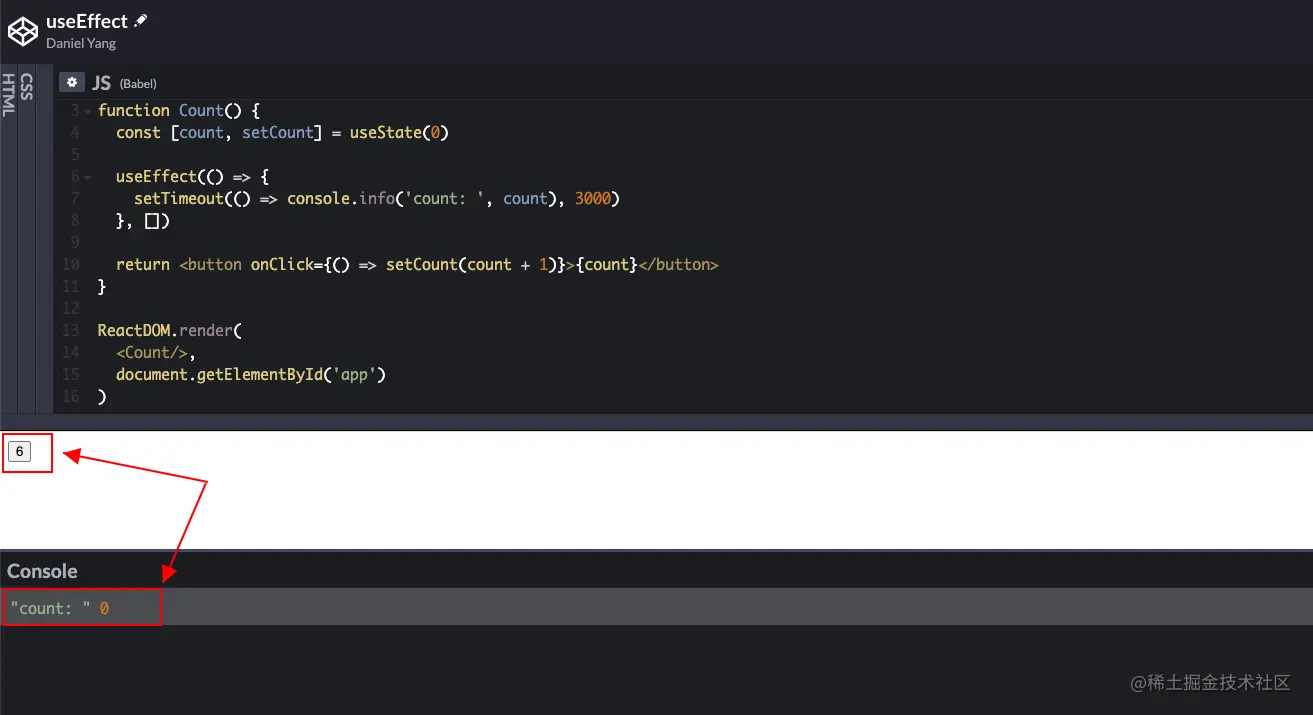Screen dimensions: 1313x715
Task: Collapse the useEffect block fold arrow at line 6
Action: 88,177
